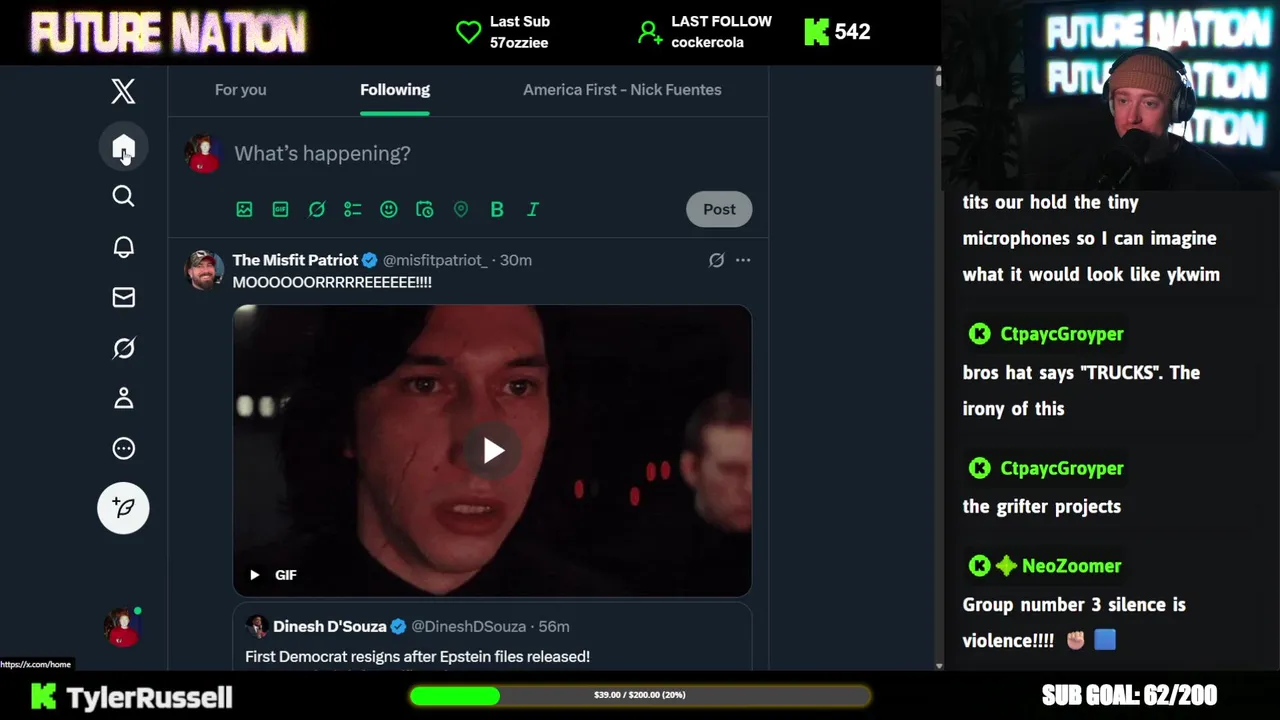Image resolution: width=1280 pixels, height=720 pixels.
Task: Play the GIF in Misfit Patriot post
Action: click(493, 451)
